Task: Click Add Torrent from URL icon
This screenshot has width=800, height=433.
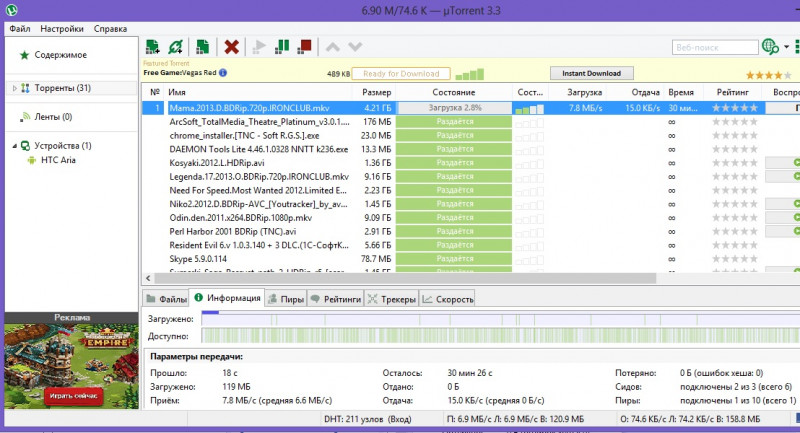Action: (x=176, y=47)
